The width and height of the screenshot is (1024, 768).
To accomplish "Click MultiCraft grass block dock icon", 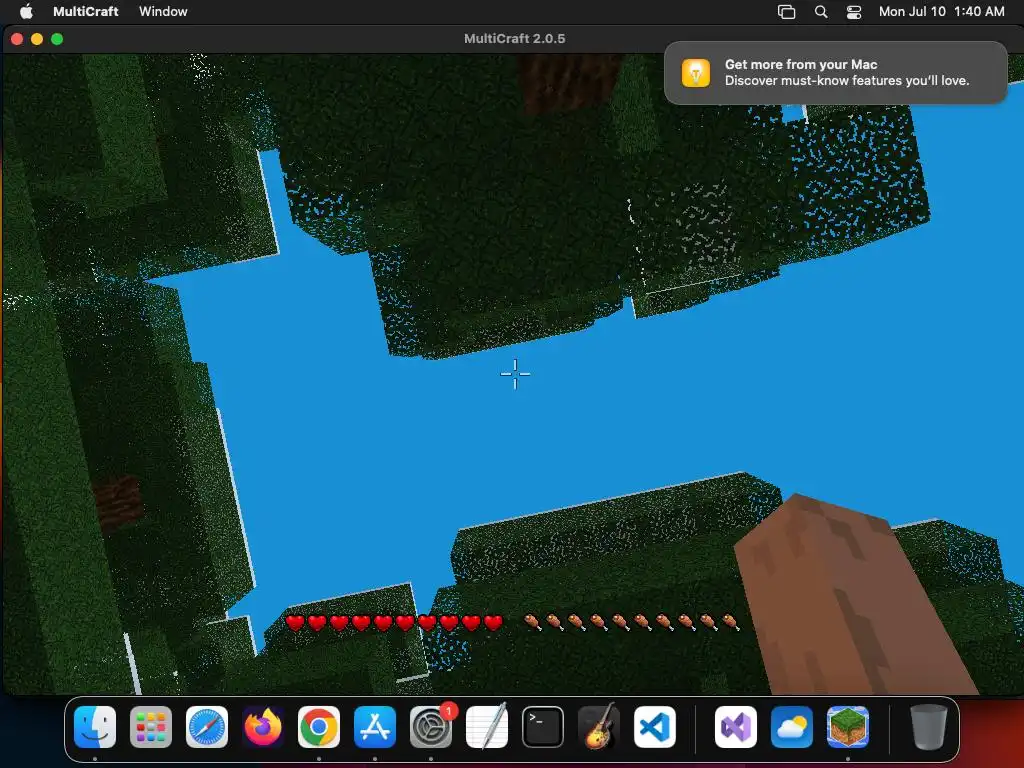I will 848,727.
